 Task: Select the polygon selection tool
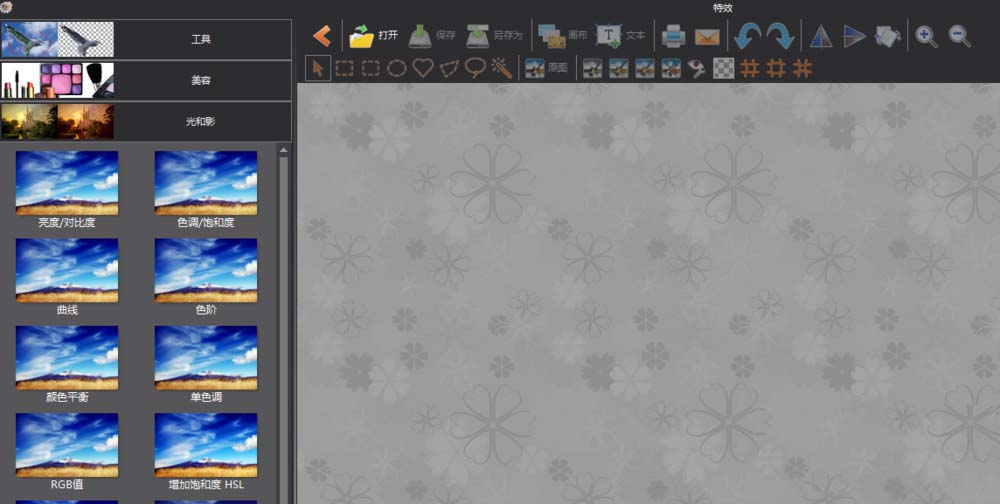pos(450,69)
